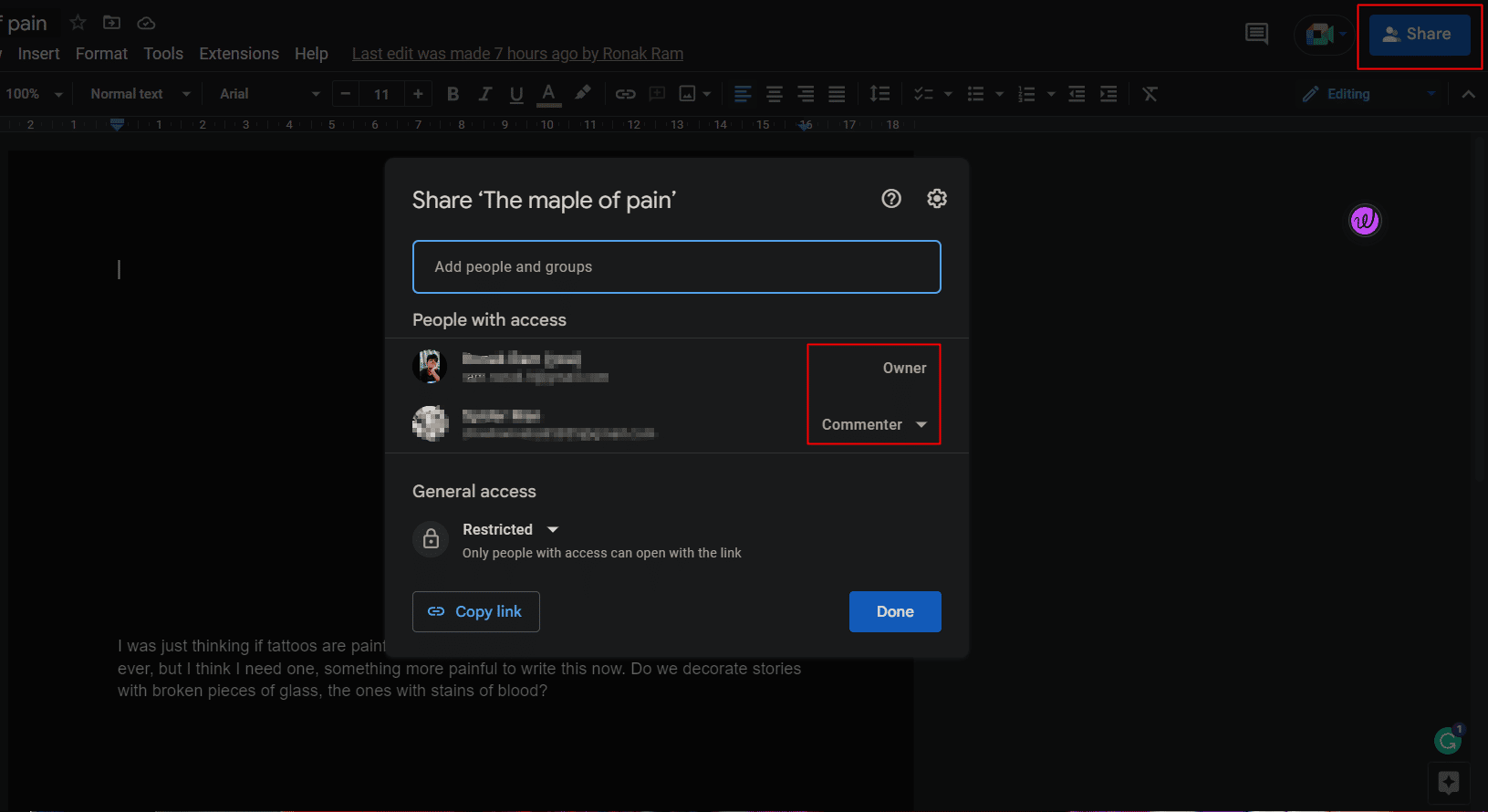
Task: Move document using the folder icon
Action: (112, 23)
